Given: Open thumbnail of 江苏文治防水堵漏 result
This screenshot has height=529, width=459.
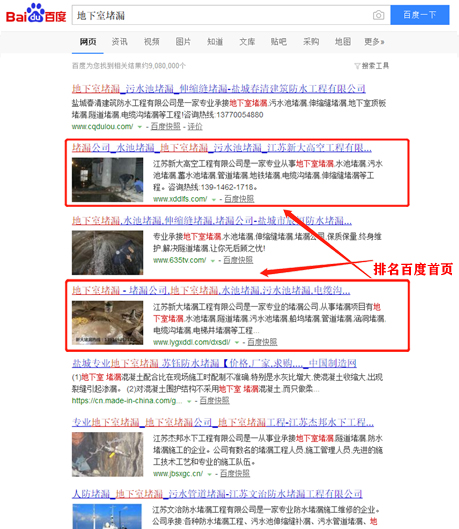Looking at the screenshot, I should (107, 517).
